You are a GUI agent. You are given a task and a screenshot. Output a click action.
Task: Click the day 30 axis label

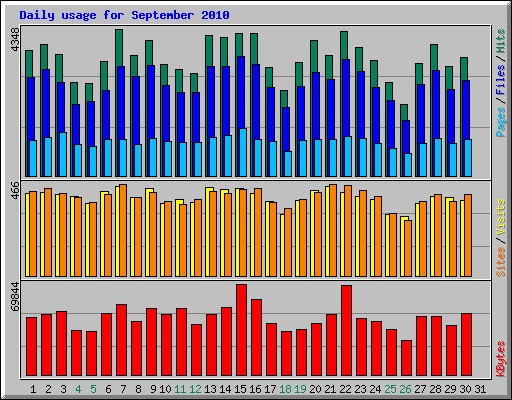pyautogui.click(x=465, y=389)
